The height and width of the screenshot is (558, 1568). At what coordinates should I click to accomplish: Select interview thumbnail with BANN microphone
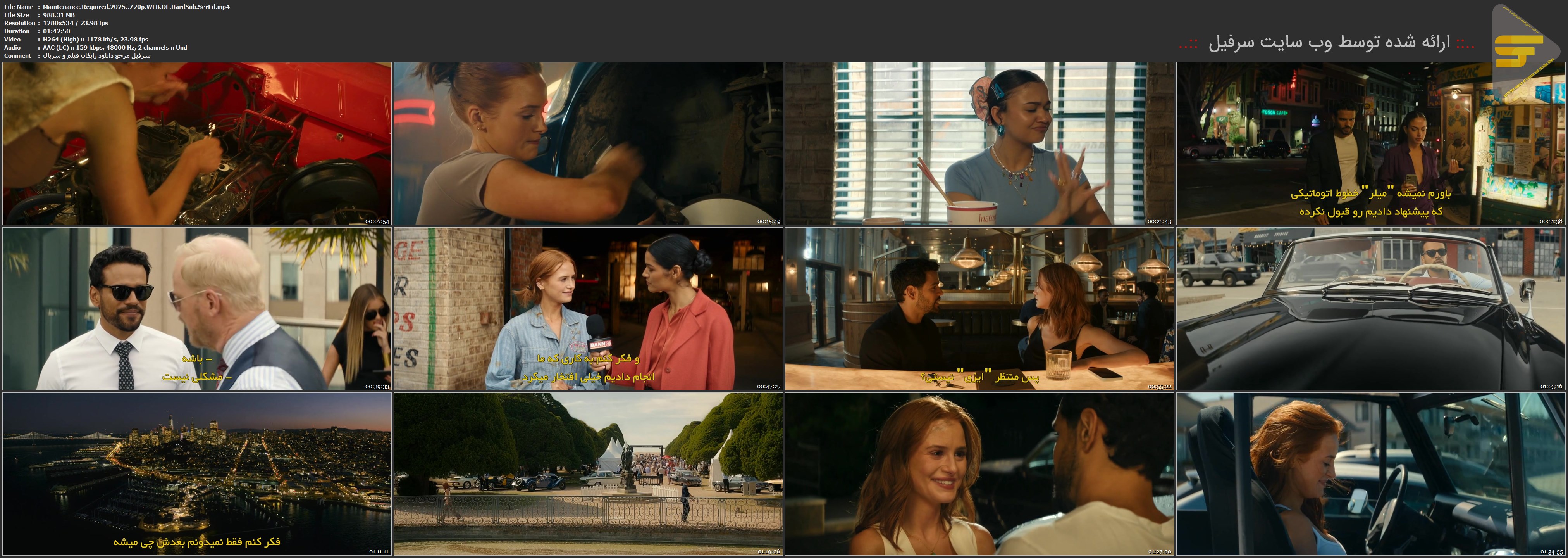pos(588,309)
